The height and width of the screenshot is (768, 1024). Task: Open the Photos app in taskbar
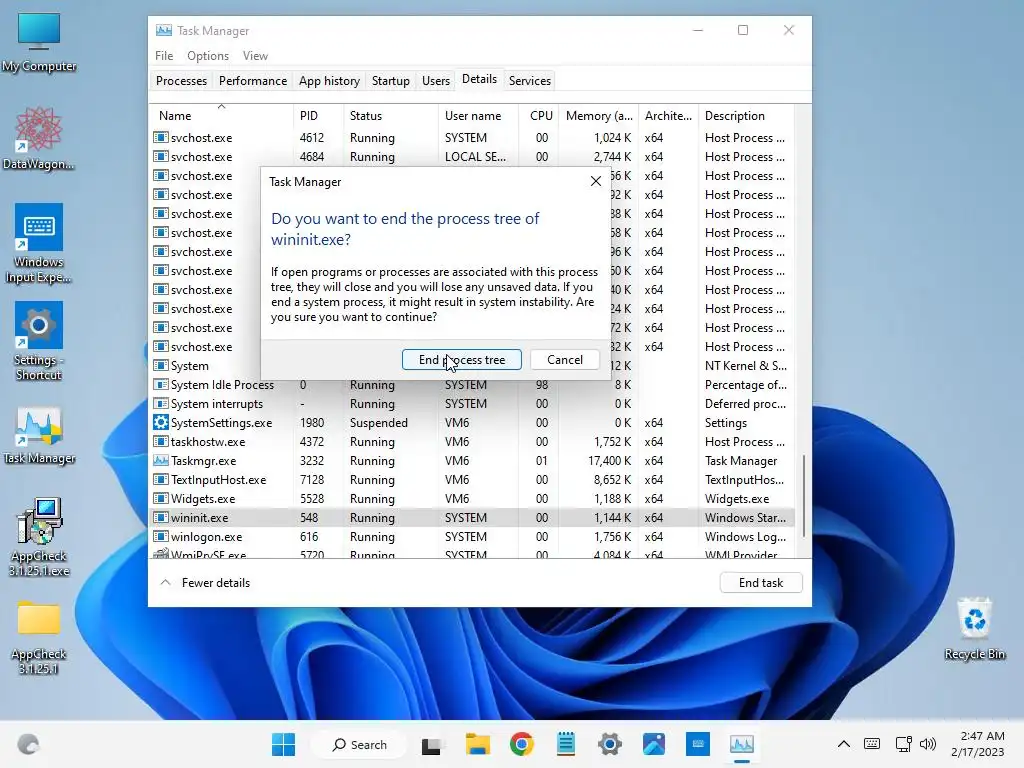654,744
